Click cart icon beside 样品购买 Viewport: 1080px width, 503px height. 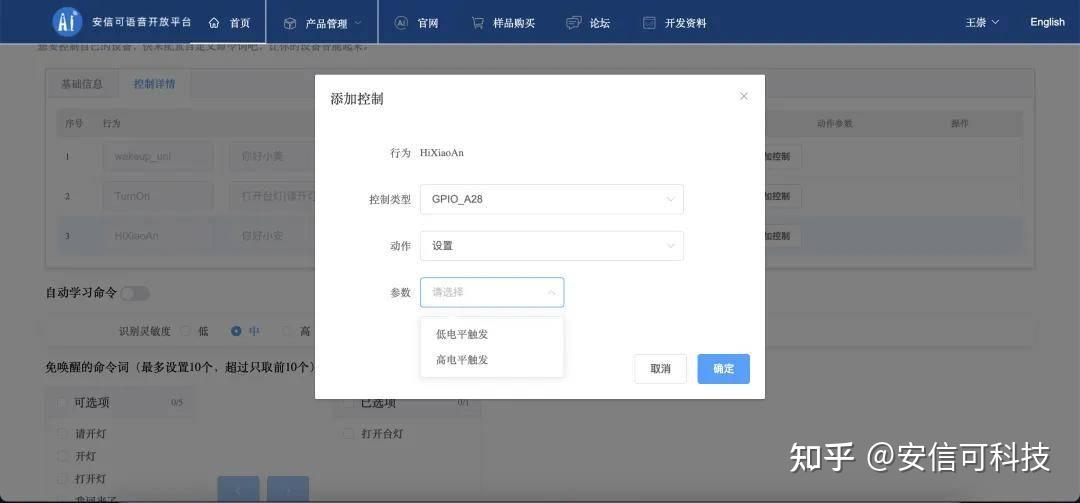coord(477,23)
